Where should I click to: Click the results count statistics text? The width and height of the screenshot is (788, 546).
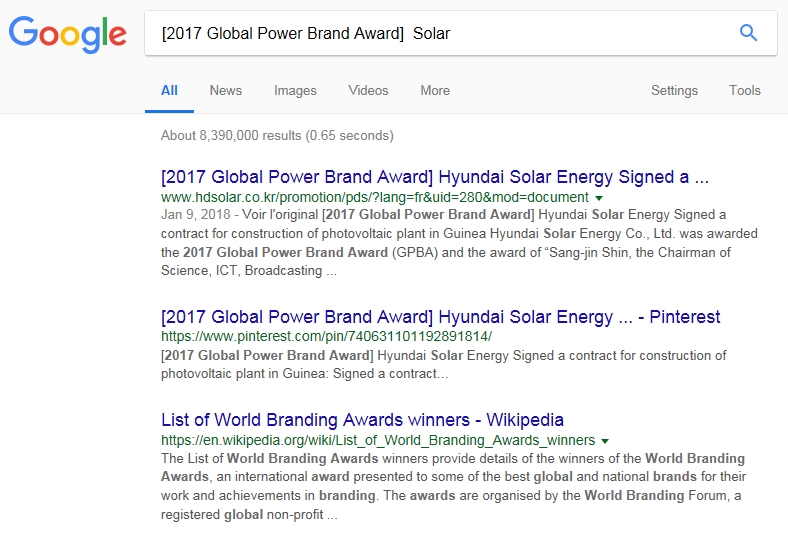click(277, 135)
